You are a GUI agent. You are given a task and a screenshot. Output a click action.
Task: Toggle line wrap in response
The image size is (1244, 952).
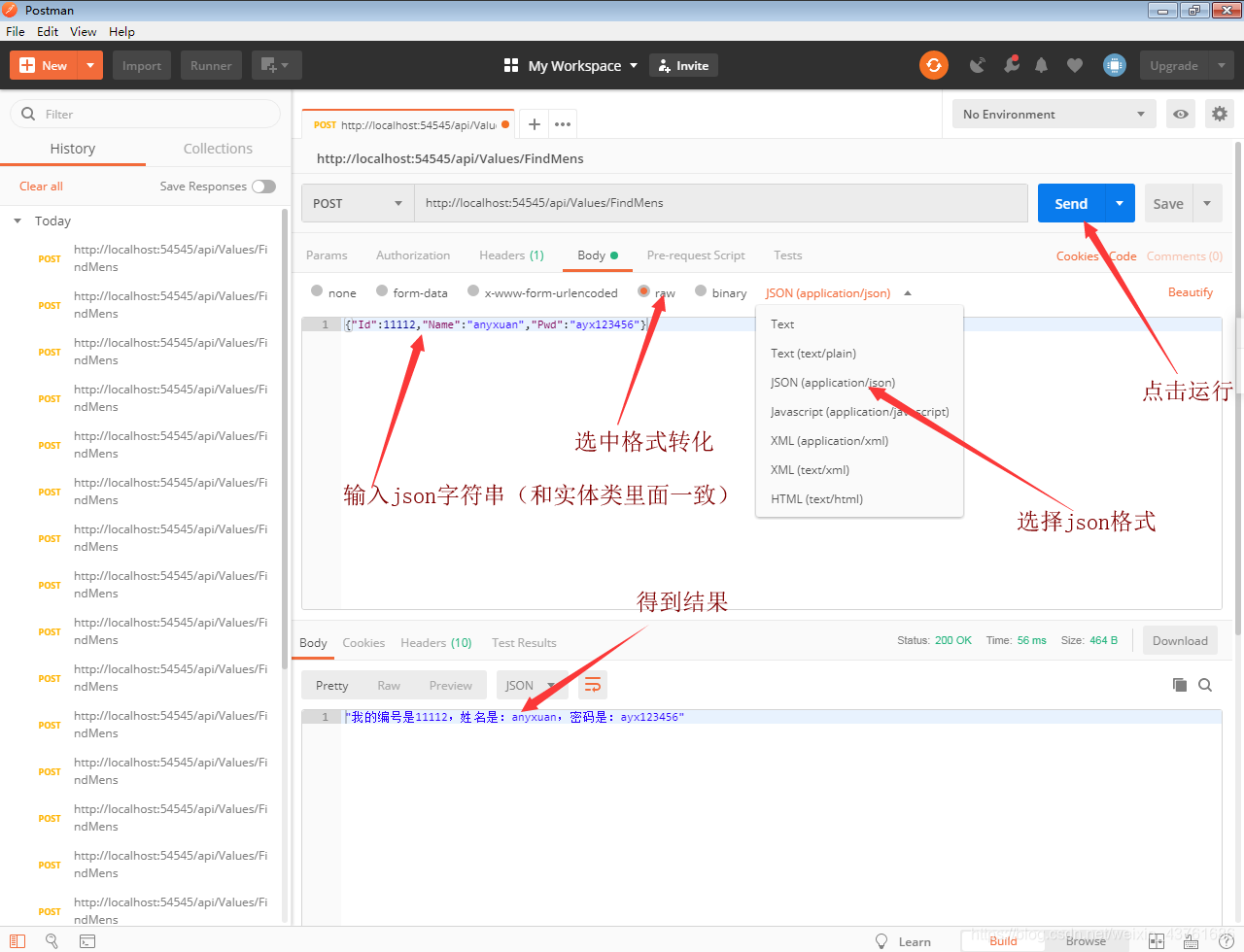(593, 685)
